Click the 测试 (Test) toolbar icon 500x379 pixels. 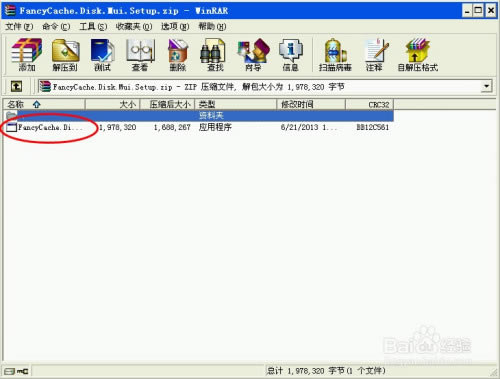(x=102, y=55)
